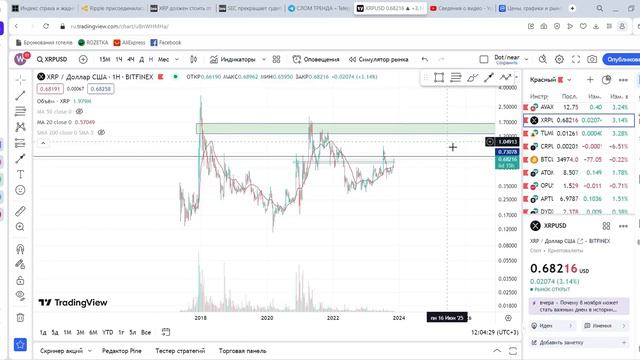
Task: Open the Fibonacci retracement tools
Action: tap(20, 111)
